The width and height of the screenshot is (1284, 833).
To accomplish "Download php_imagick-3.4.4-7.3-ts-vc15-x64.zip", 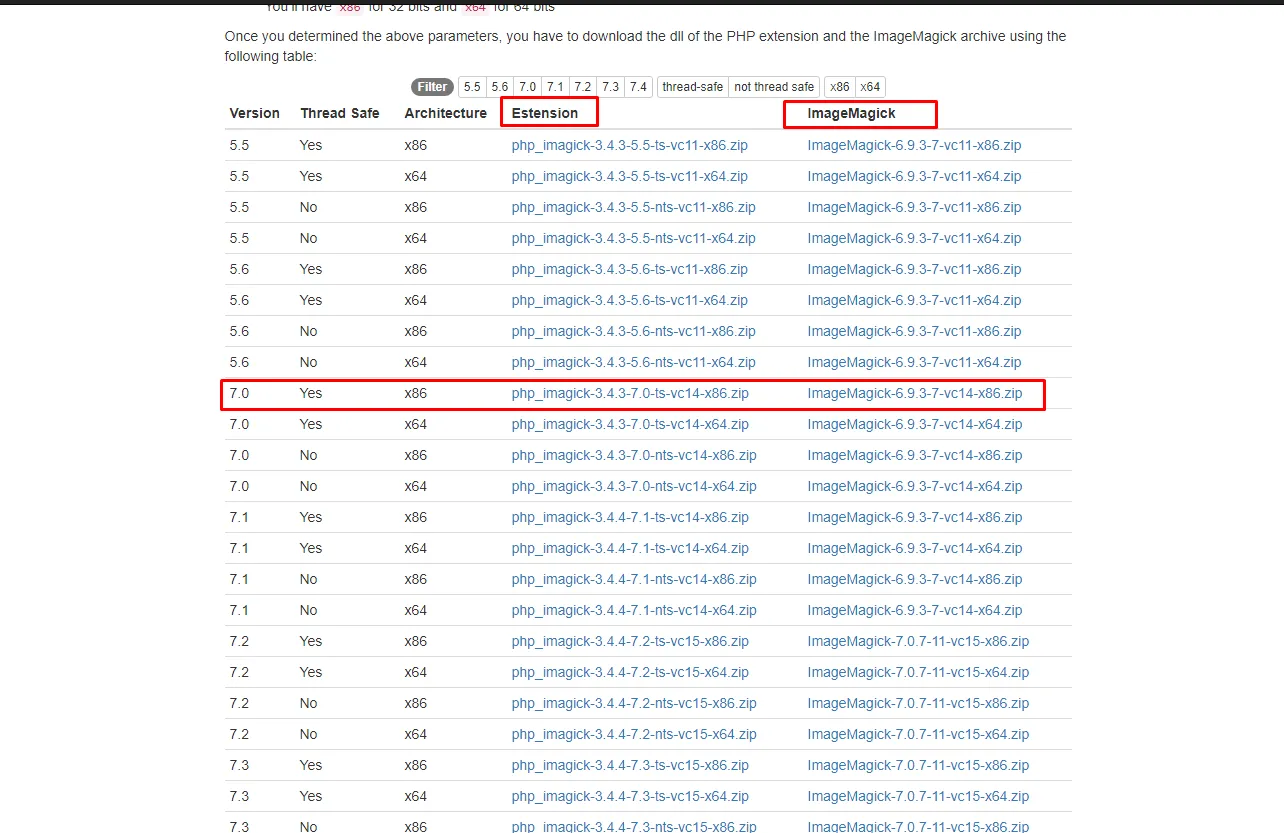I will click(630, 796).
